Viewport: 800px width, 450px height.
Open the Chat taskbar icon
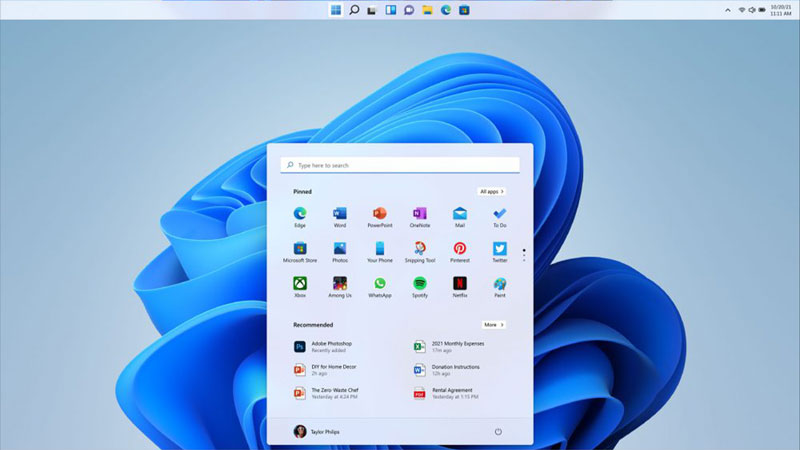coord(409,10)
